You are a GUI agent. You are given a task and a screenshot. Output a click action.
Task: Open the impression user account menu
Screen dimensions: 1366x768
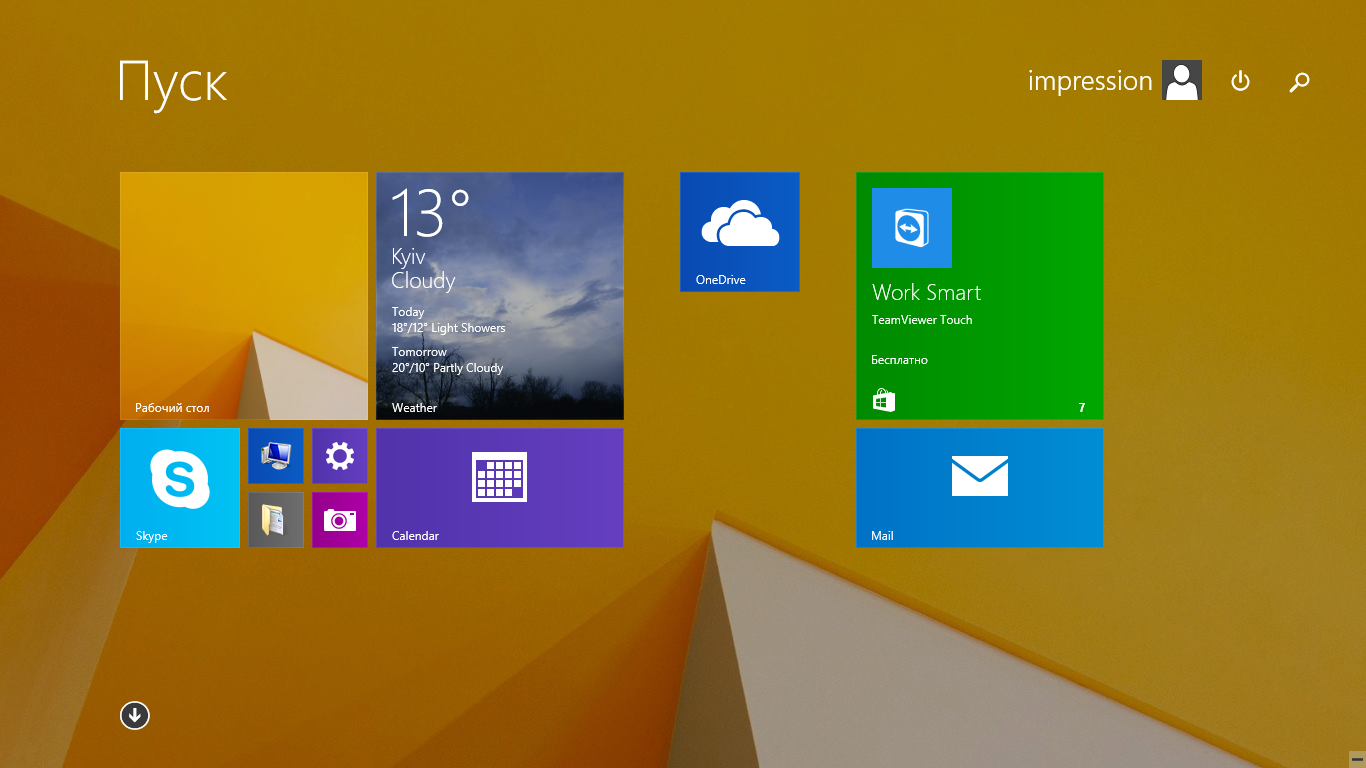click(1115, 80)
